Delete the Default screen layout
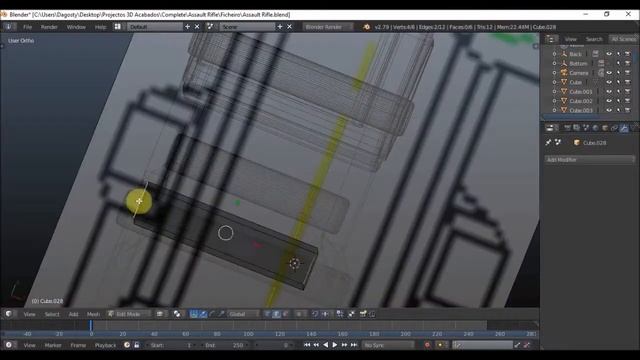 [197, 27]
